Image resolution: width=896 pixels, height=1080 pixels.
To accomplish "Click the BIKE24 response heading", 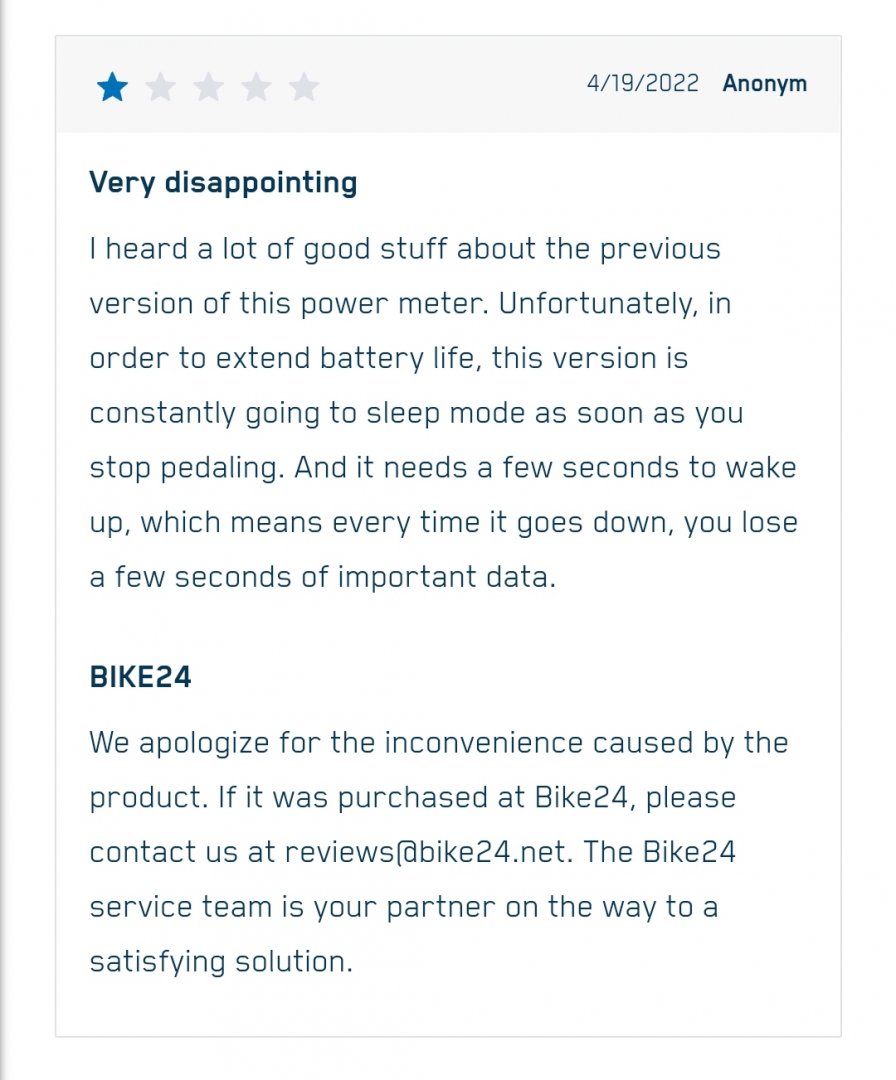I will coord(140,677).
